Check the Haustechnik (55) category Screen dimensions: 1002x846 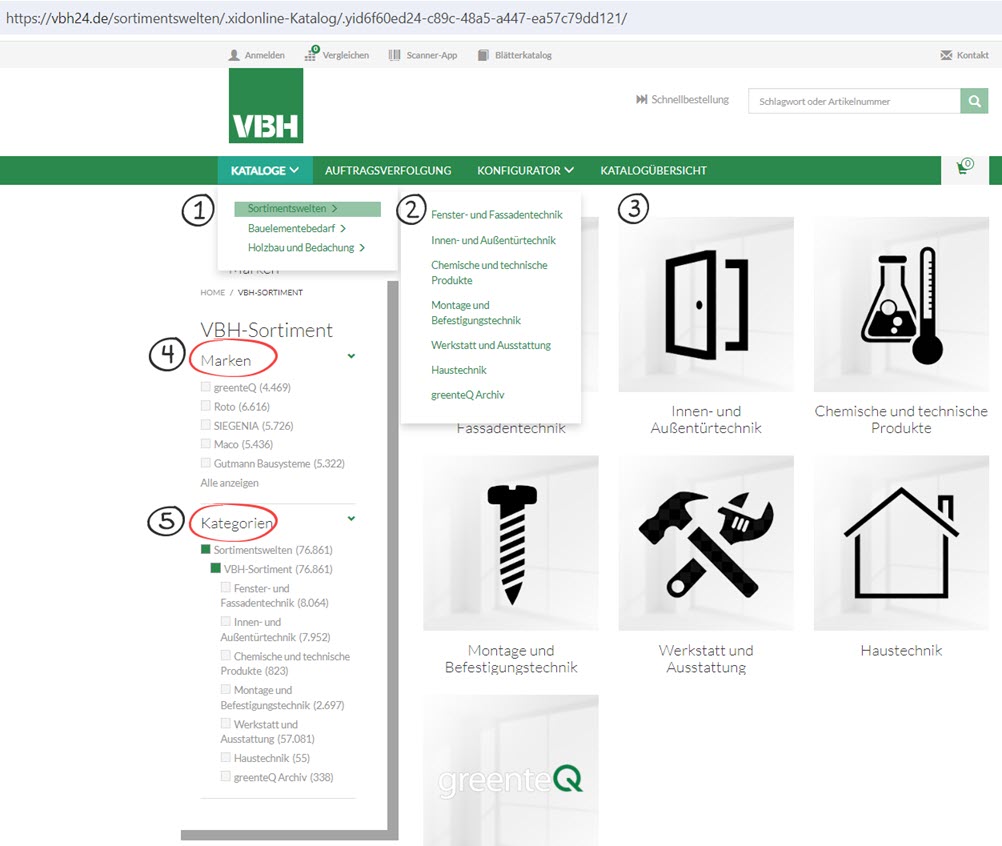226,757
